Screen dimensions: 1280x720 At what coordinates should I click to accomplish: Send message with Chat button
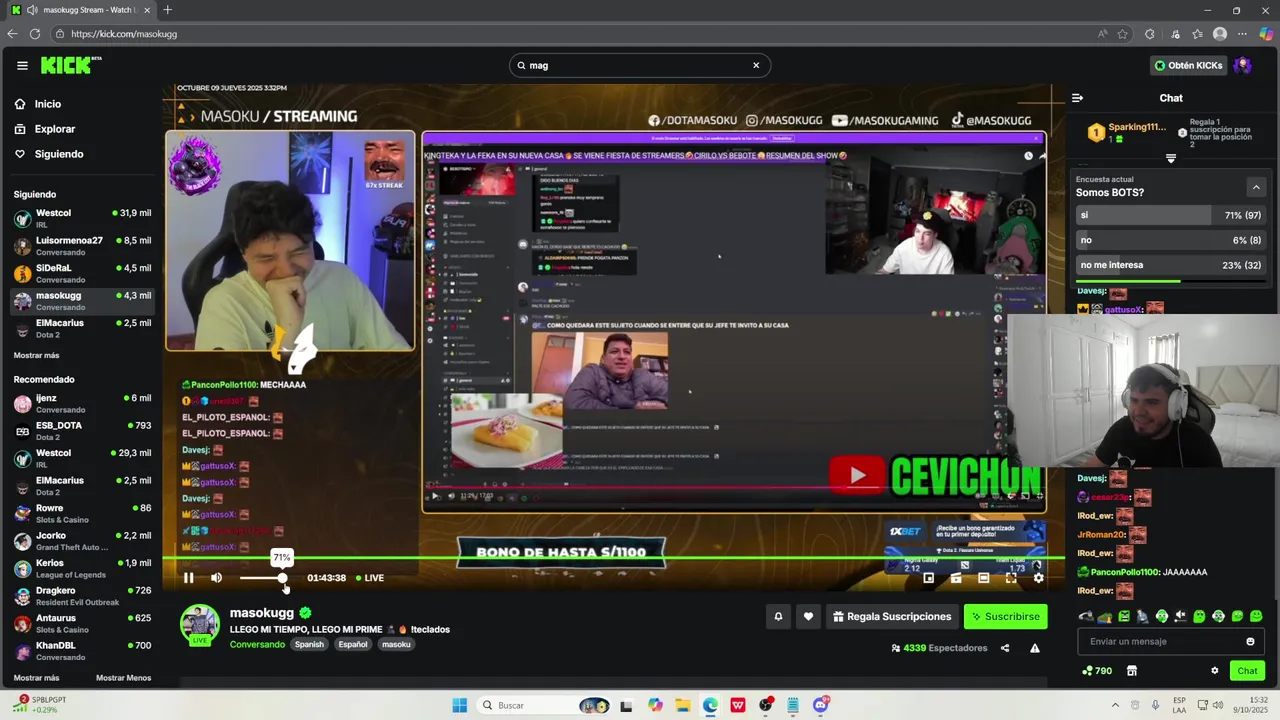pos(1247,671)
